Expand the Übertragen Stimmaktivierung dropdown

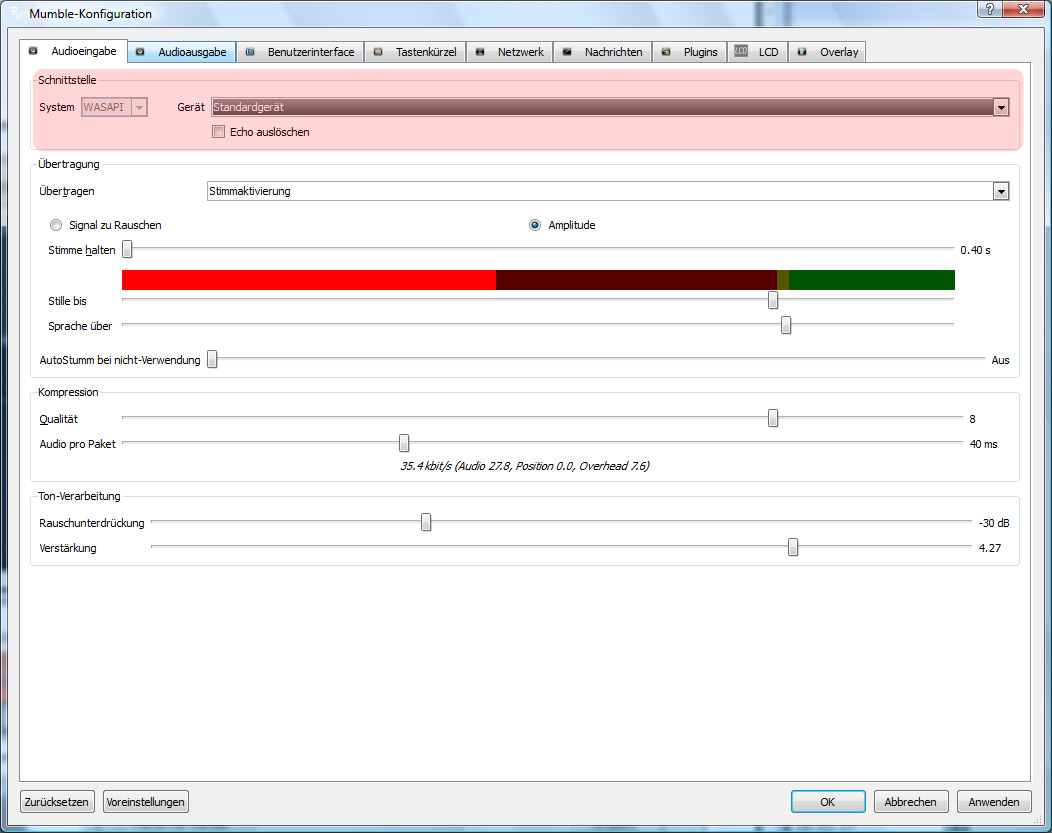point(608,191)
